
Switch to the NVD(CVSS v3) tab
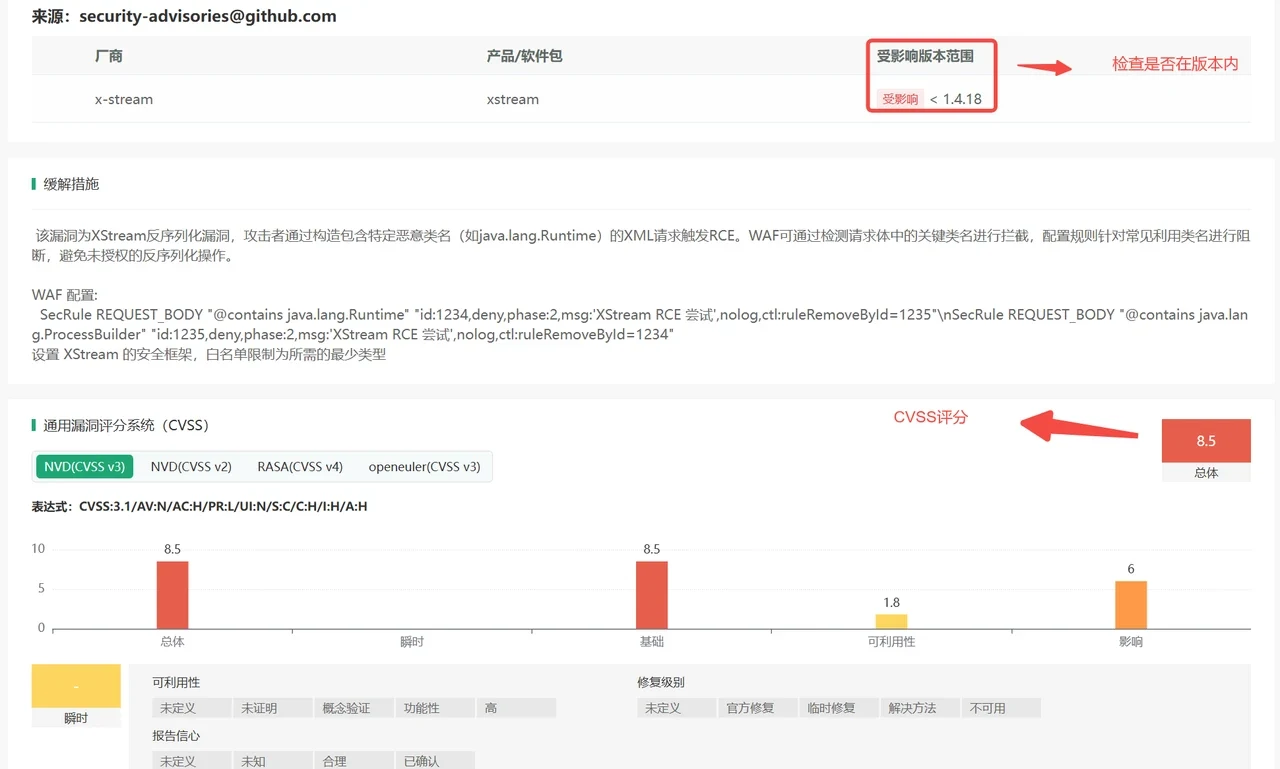84,466
